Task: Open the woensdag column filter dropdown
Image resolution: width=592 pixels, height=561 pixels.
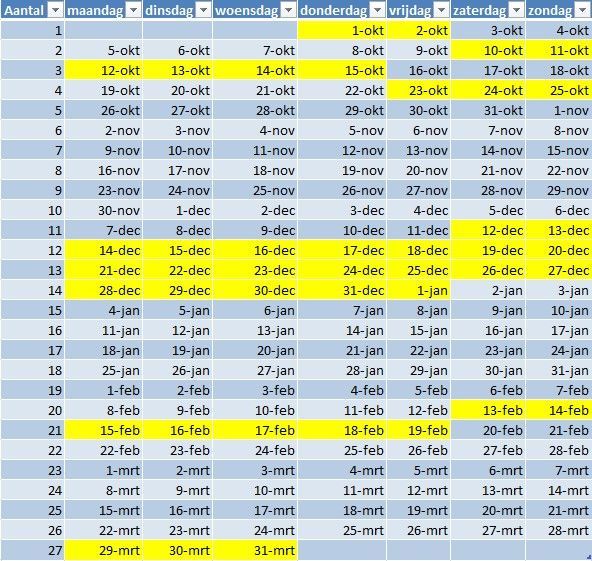Action: coord(288,11)
